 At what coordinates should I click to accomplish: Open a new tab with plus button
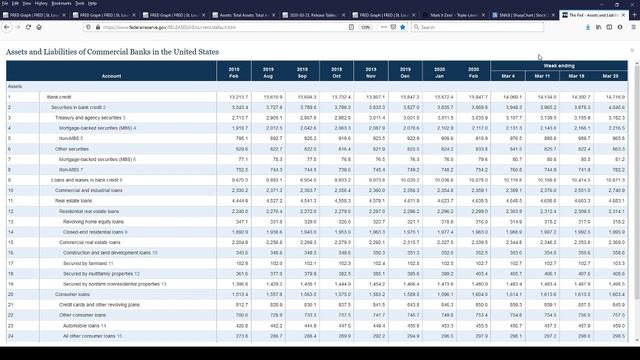tap(634, 15)
